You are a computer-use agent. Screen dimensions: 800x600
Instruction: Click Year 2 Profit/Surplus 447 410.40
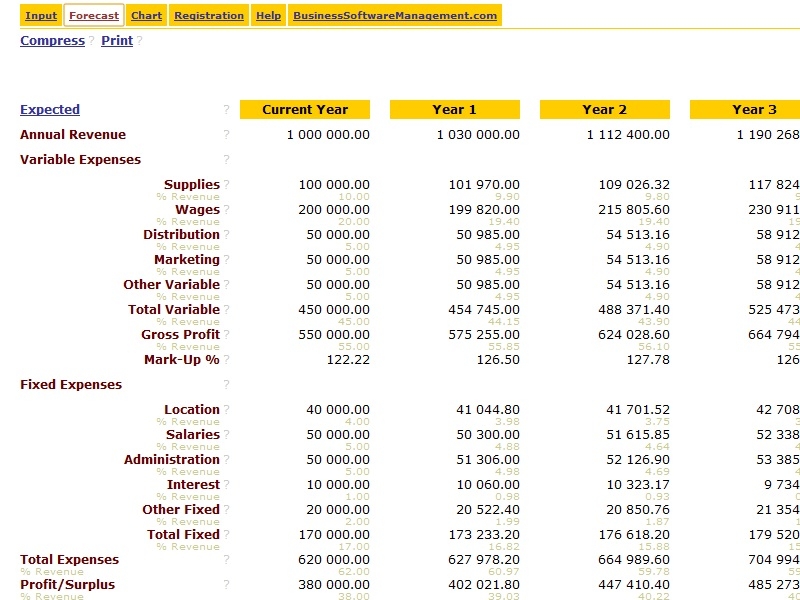point(634,585)
